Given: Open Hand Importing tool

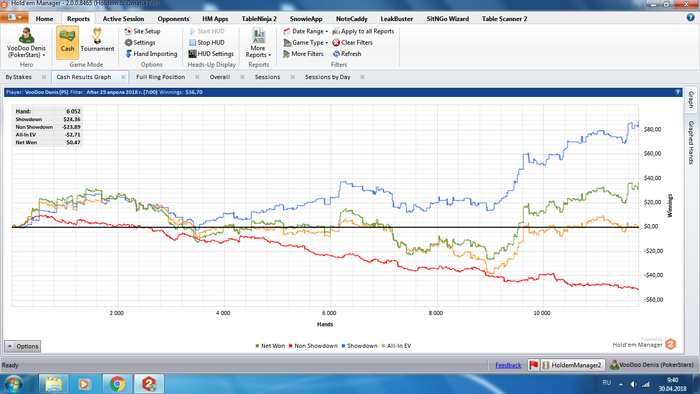Looking at the screenshot, I should (151, 54).
